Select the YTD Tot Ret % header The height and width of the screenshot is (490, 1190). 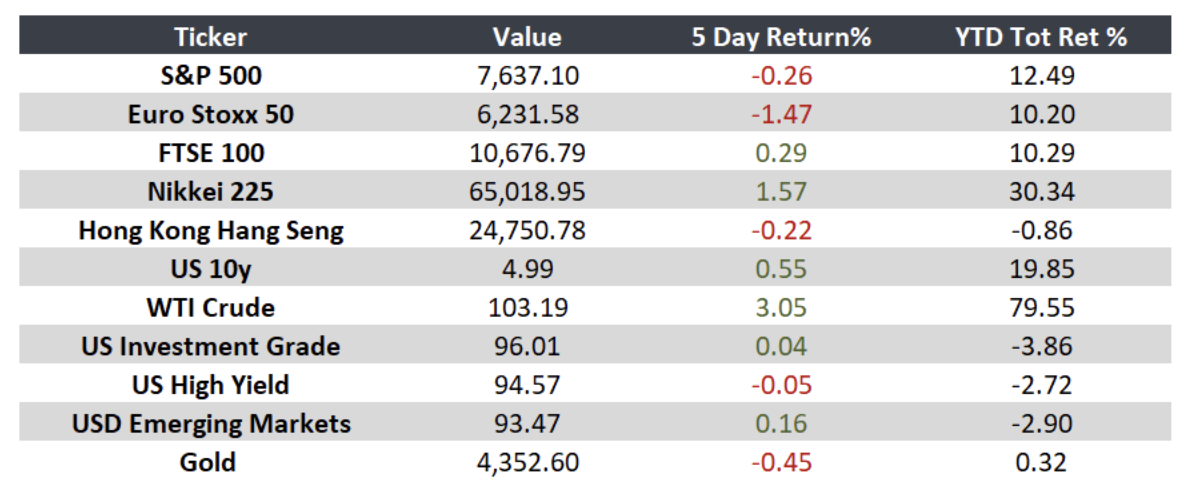(1040, 36)
